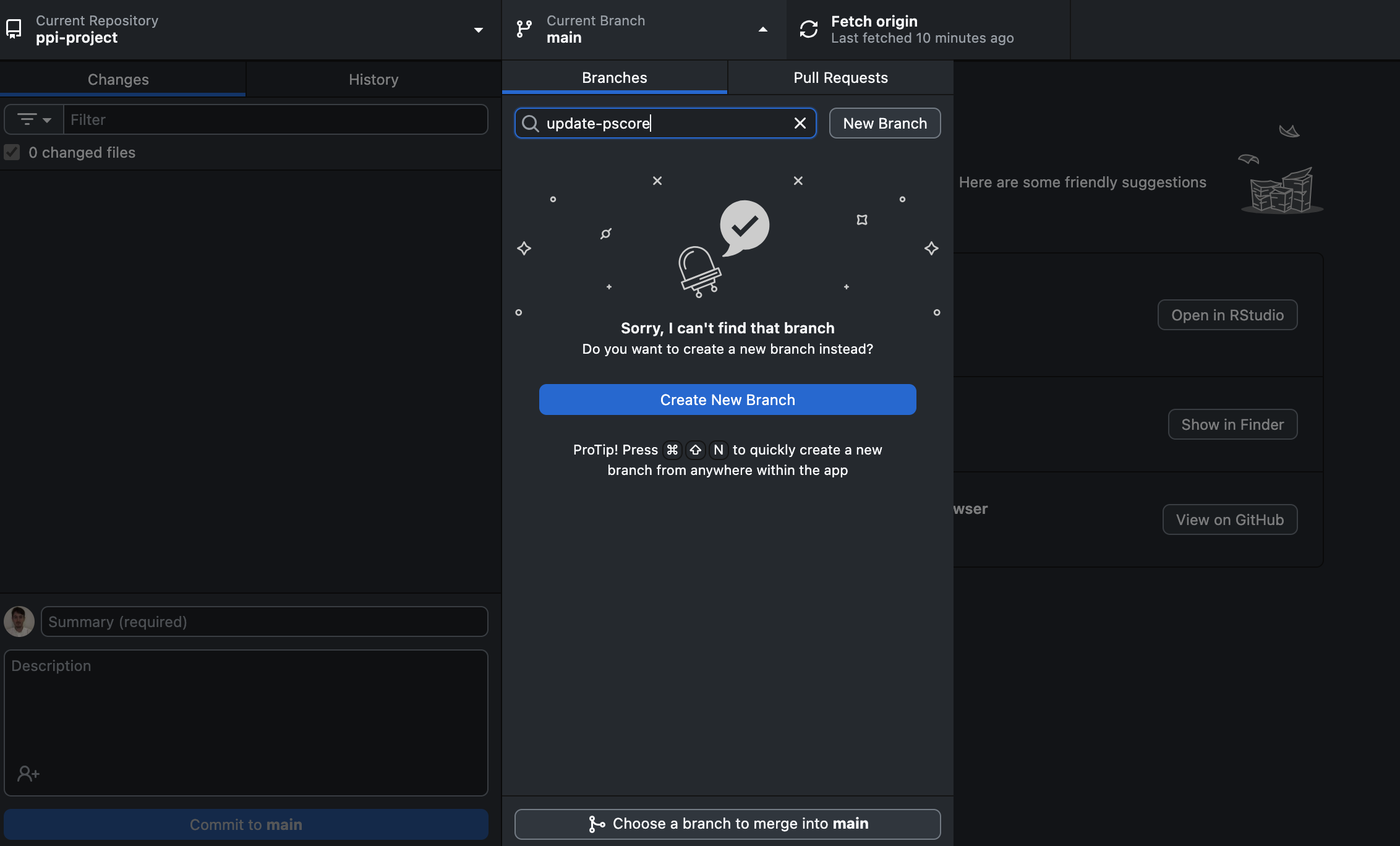Image resolution: width=1400 pixels, height=846 pixels.
Task: Click into the Summary (required) field
Action: [x=264, y=622]
